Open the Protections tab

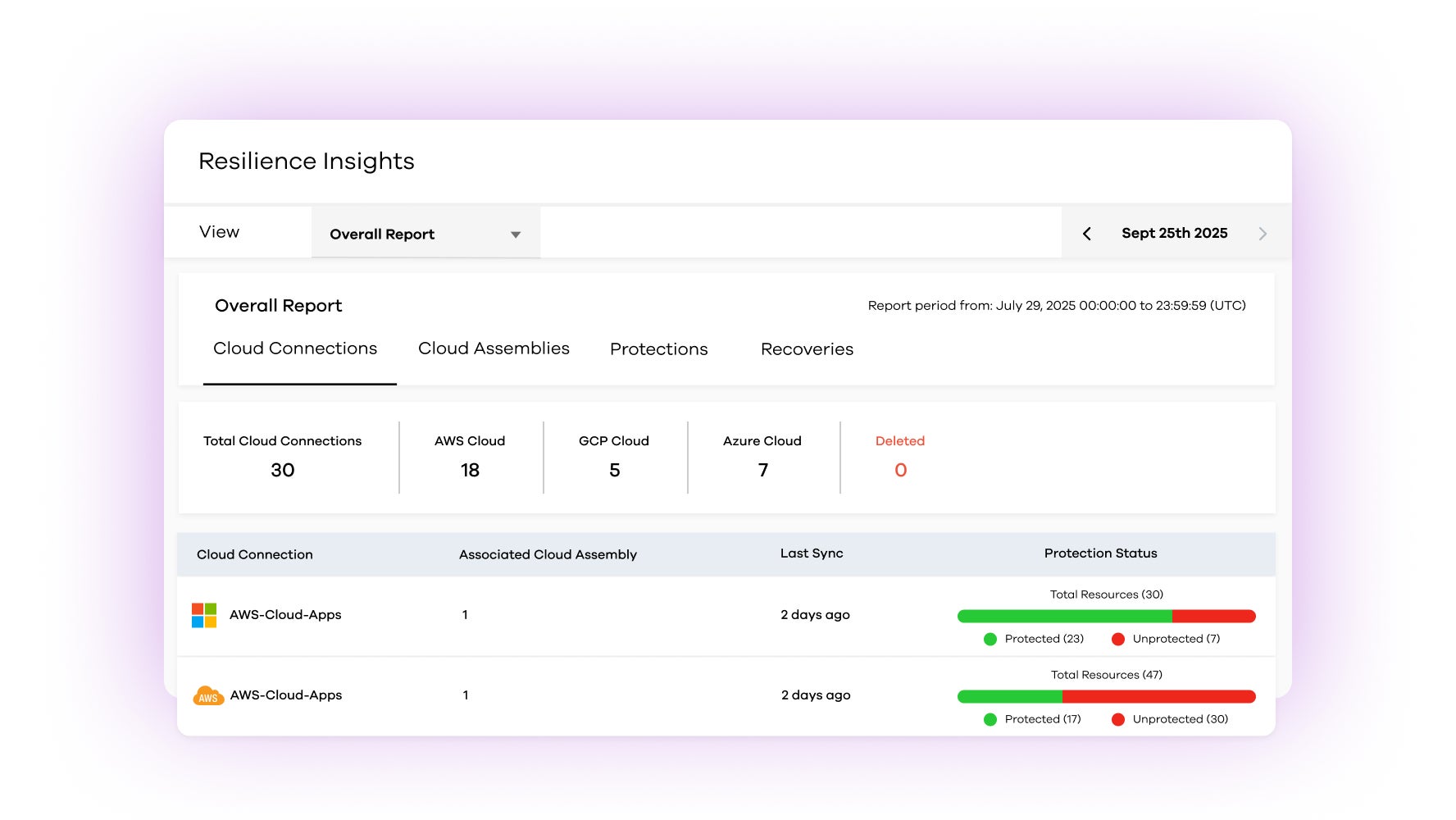658,348
